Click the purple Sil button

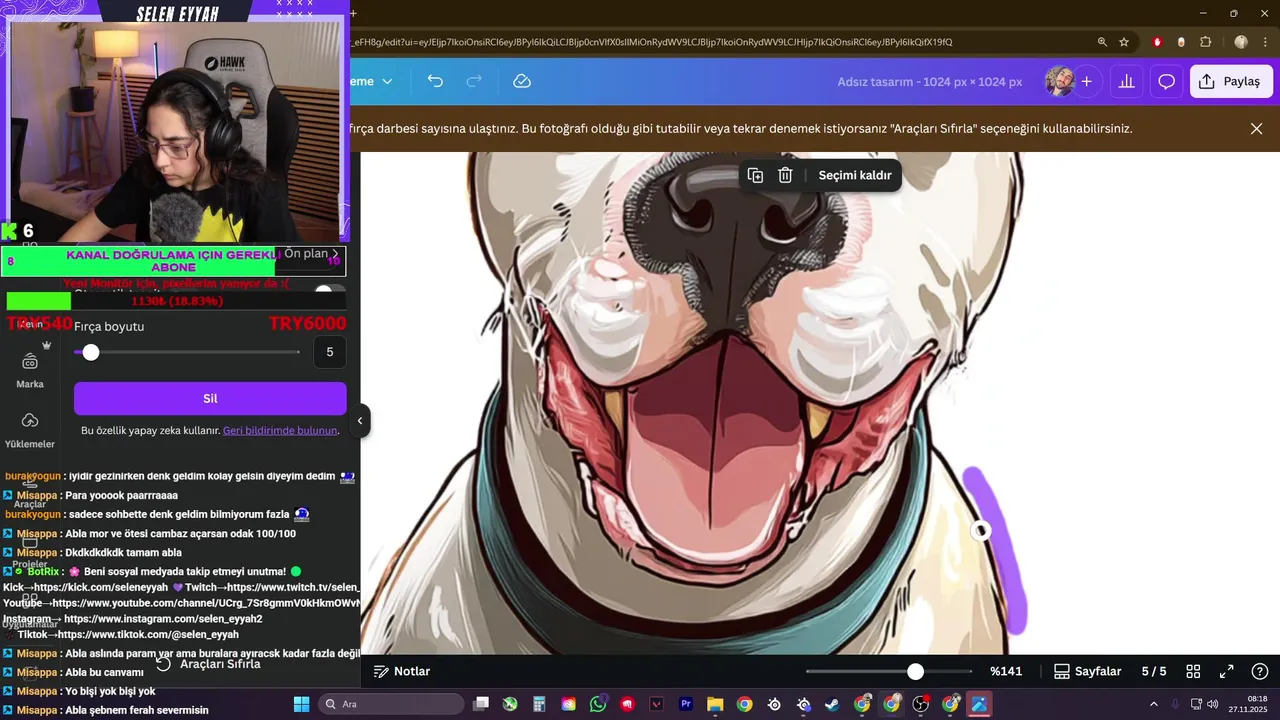click(210, 398)
